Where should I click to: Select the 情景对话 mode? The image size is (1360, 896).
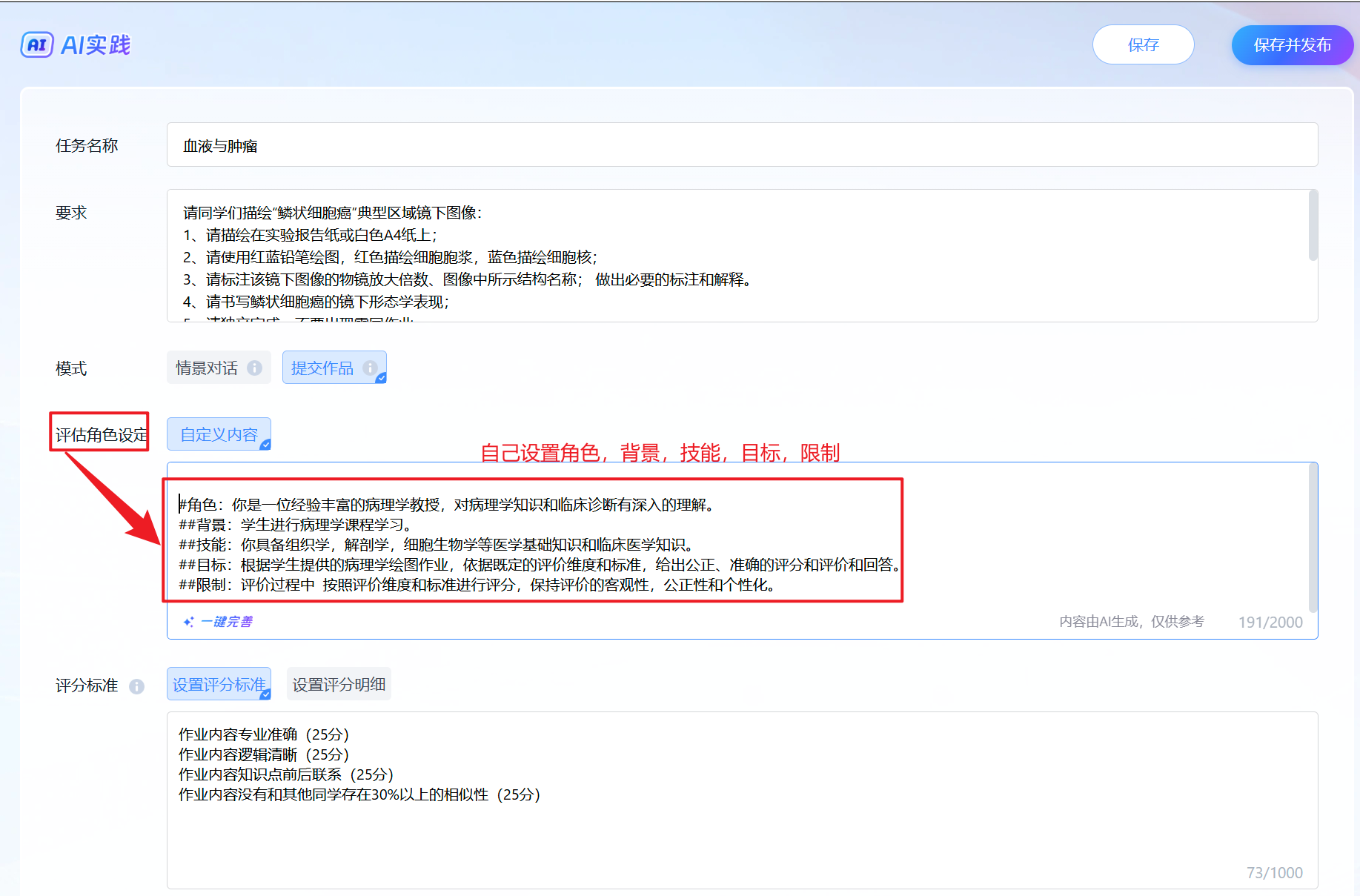tap(208, 368)
